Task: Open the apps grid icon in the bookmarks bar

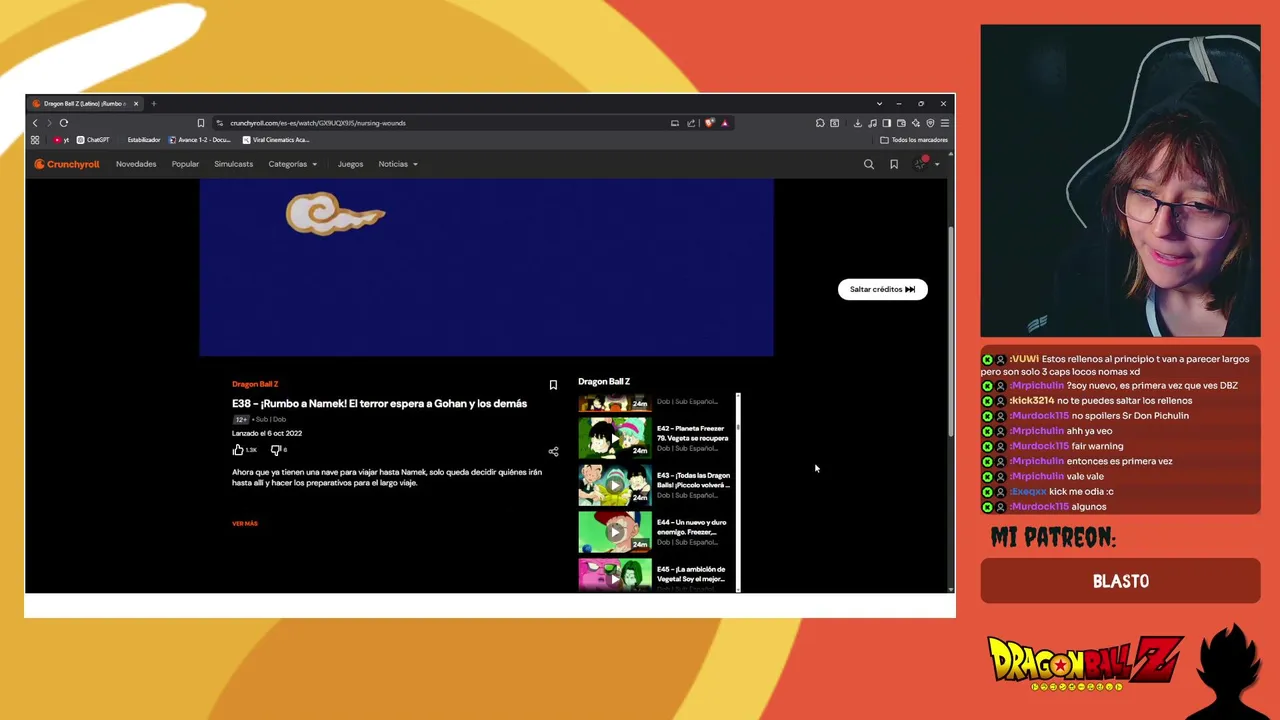Action: coord(35,140)
